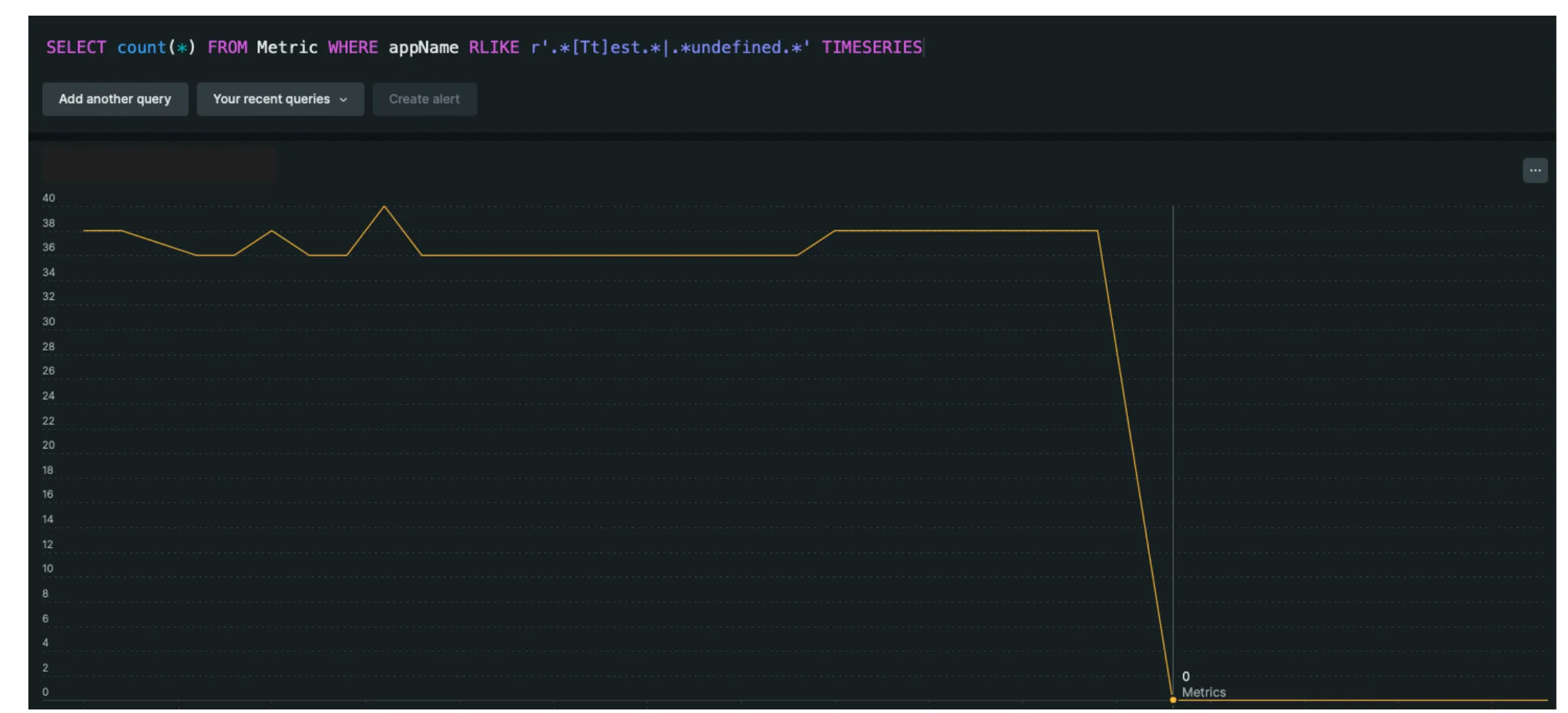1568x713 pixels.
Task: Click the Metric event type in query
Action: 287,48
